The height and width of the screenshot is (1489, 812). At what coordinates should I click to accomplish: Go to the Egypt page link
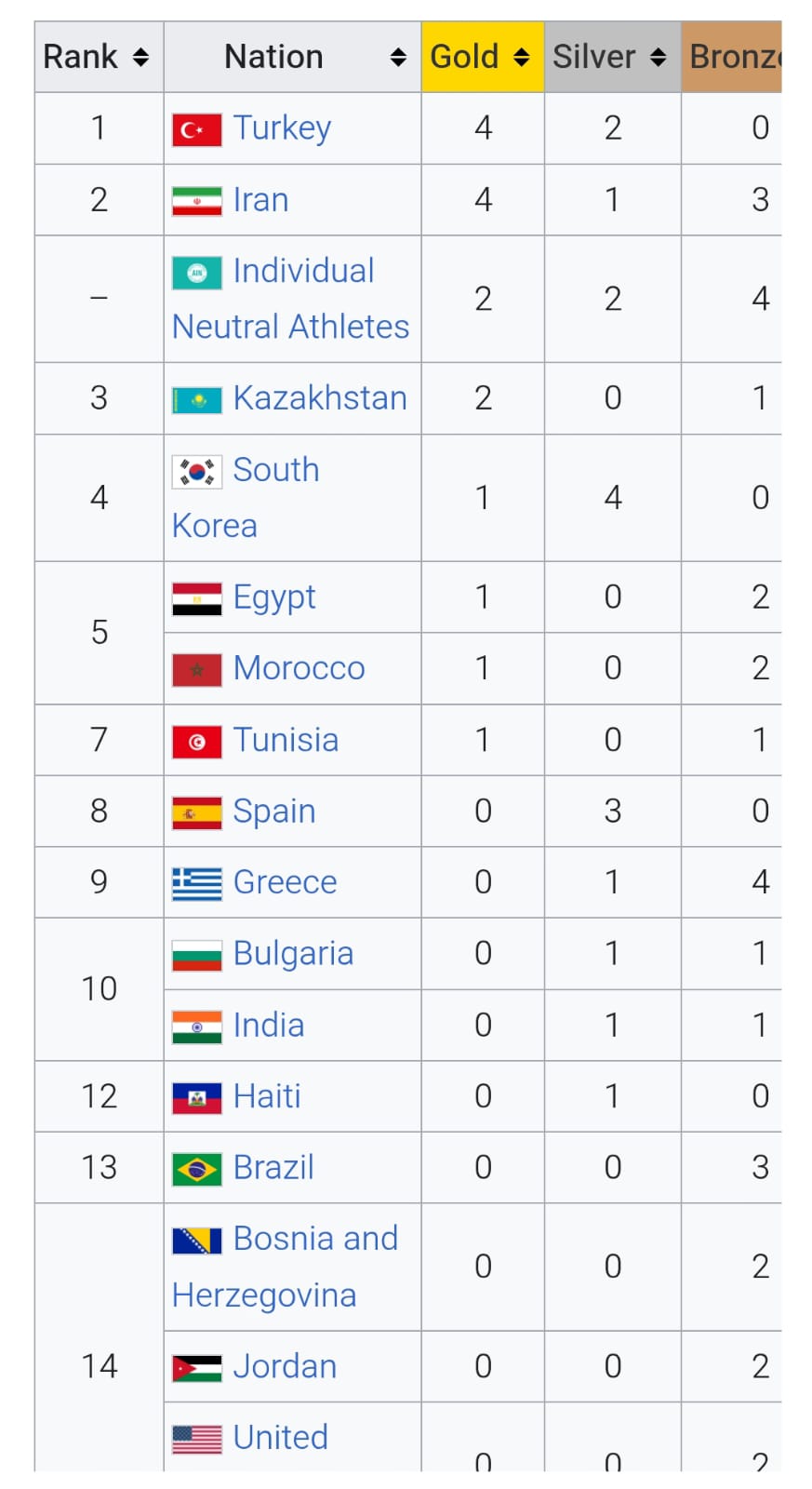273,597
